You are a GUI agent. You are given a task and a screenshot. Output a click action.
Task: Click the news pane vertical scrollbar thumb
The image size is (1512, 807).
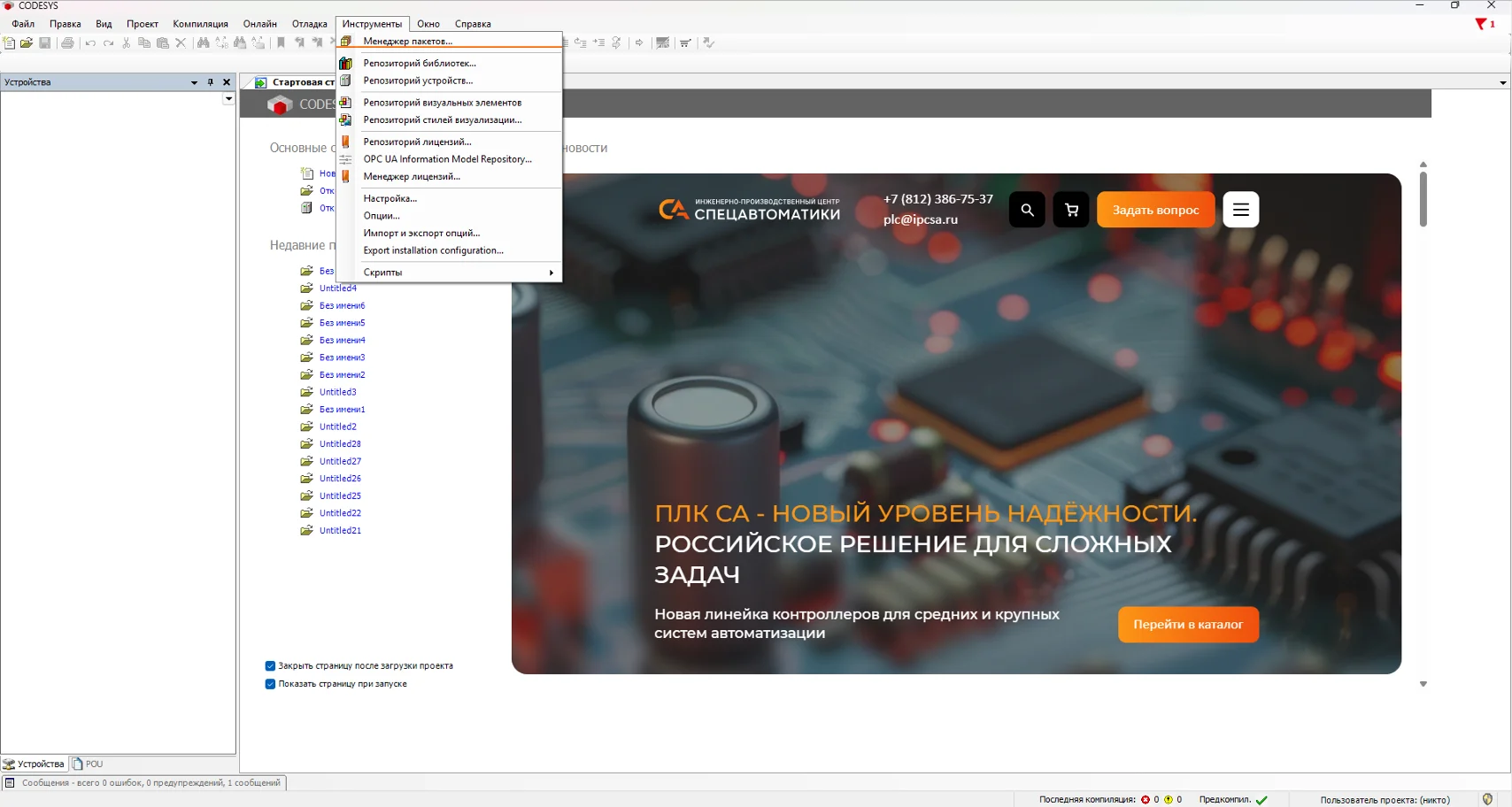click(x=1423, y=199)
